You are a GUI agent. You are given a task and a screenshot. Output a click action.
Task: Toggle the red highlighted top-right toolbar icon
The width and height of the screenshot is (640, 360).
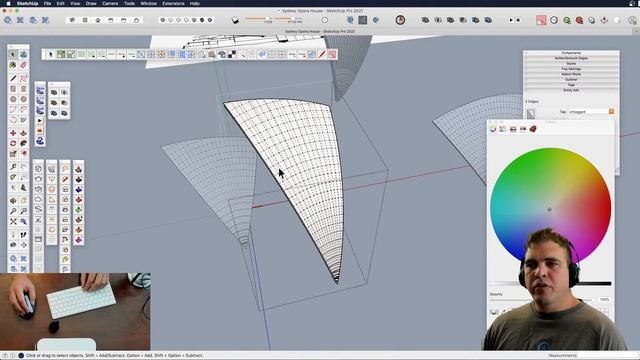(x=541, y=20)
